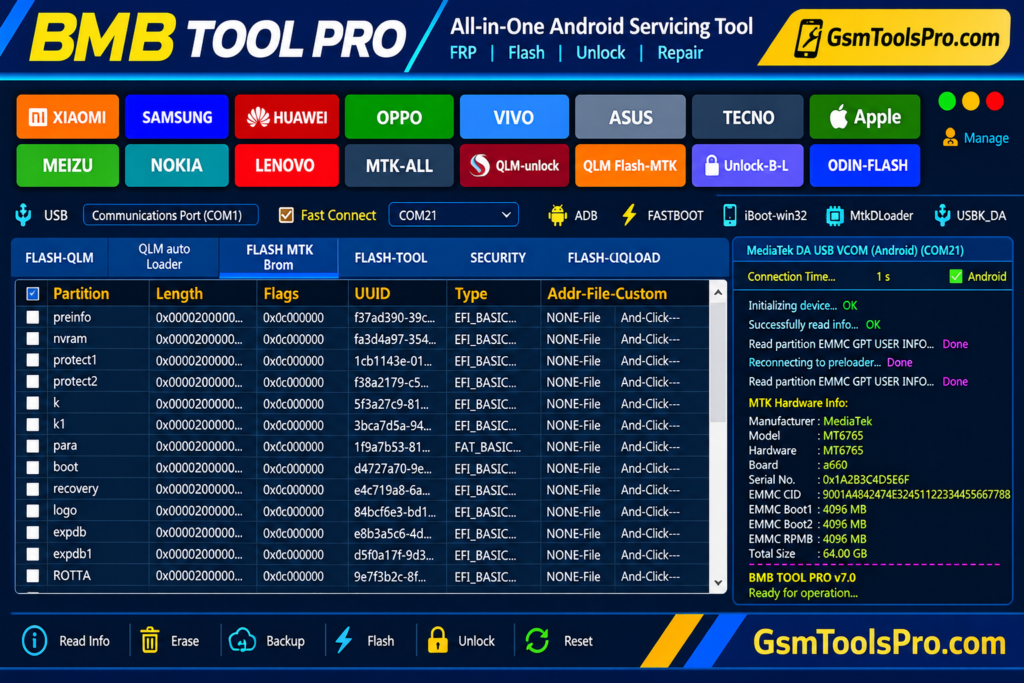Click the MT6765 Model value
This screenshot has width=1024, height=683.
[842, 436]
